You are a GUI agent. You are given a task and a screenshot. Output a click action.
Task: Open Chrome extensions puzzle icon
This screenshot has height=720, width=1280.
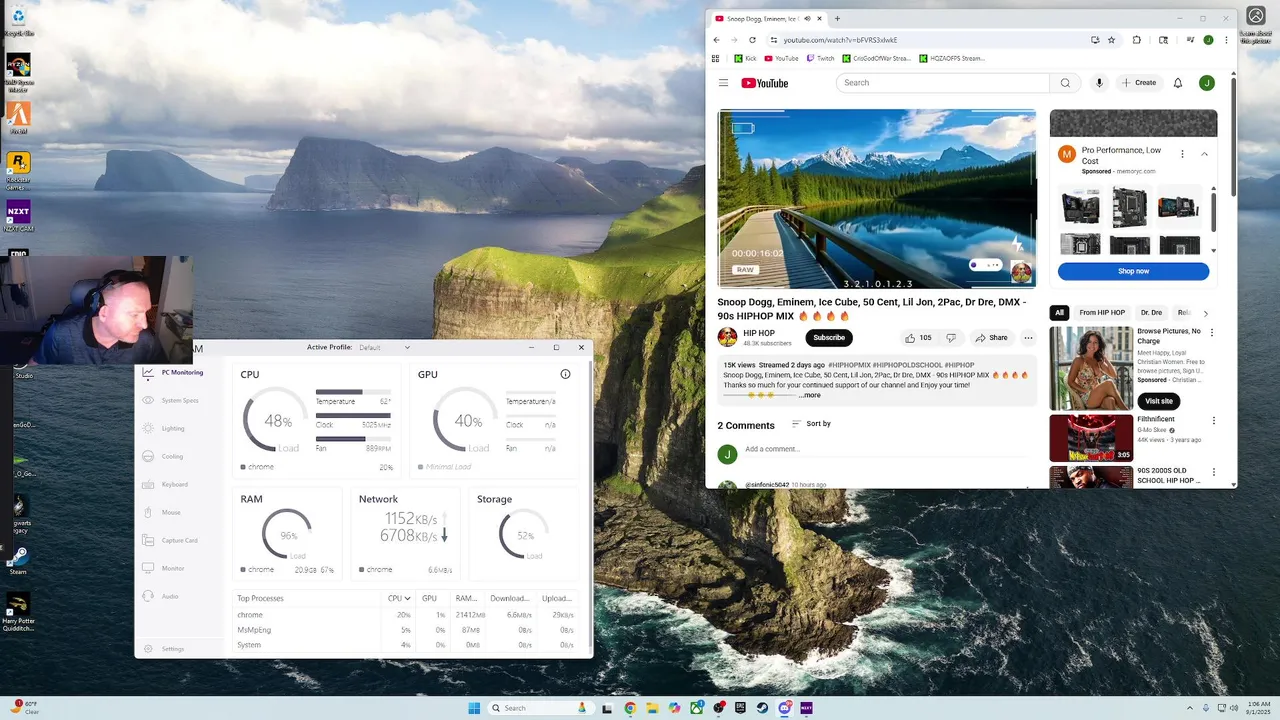click(1137, 40)
